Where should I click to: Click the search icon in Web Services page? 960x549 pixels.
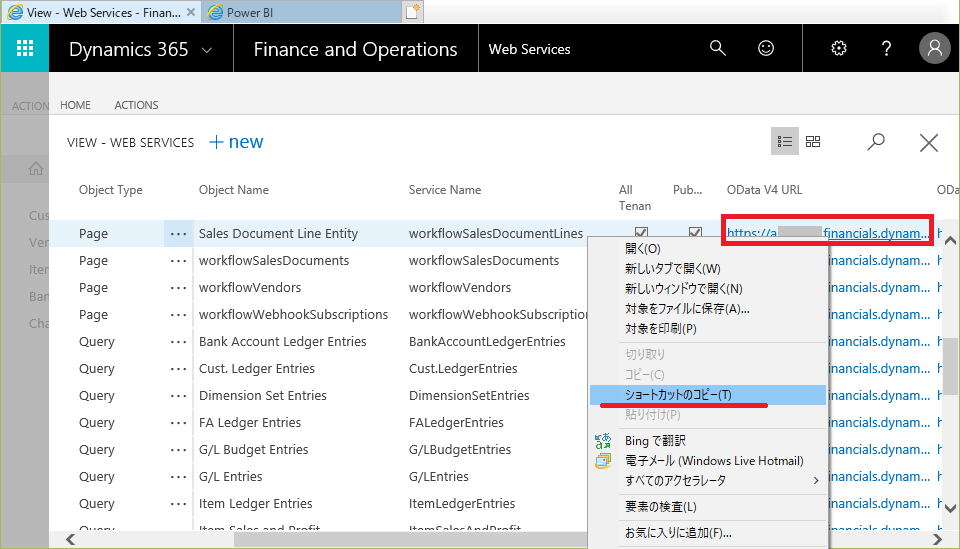point(876,142)
